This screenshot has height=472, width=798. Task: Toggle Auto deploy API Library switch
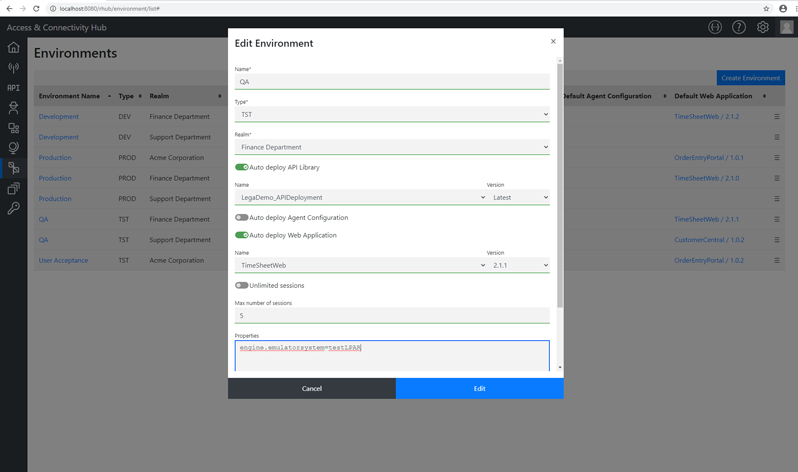pyautogui.click(x=242, y=167)
